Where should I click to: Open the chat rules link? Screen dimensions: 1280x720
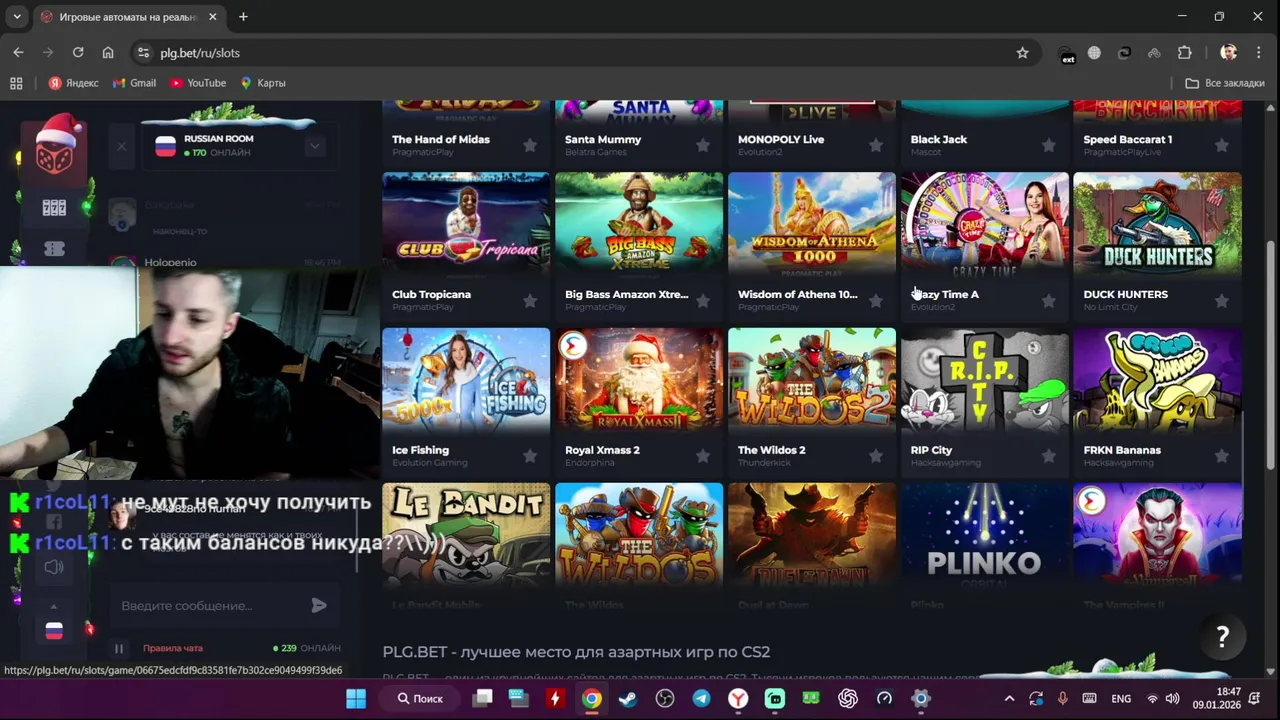click(x=173, y=648)
